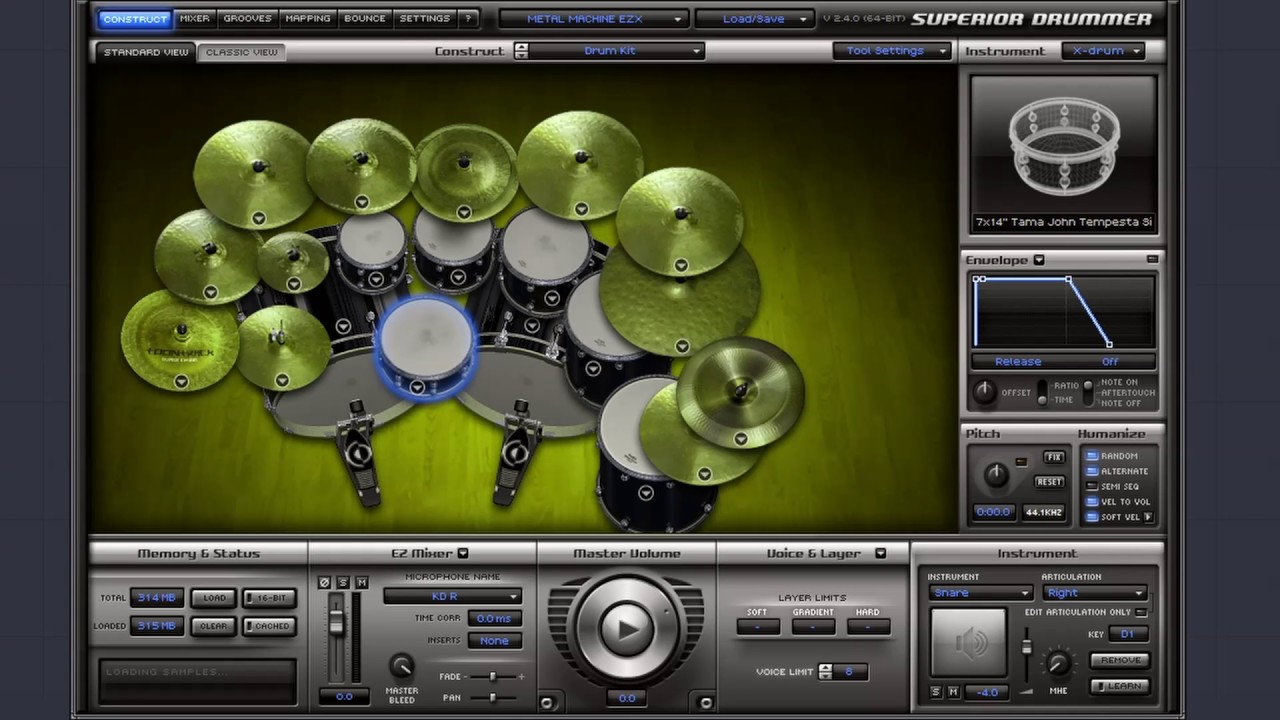
Task: Switch to the Mixer tab
Action: click(194, 18)
